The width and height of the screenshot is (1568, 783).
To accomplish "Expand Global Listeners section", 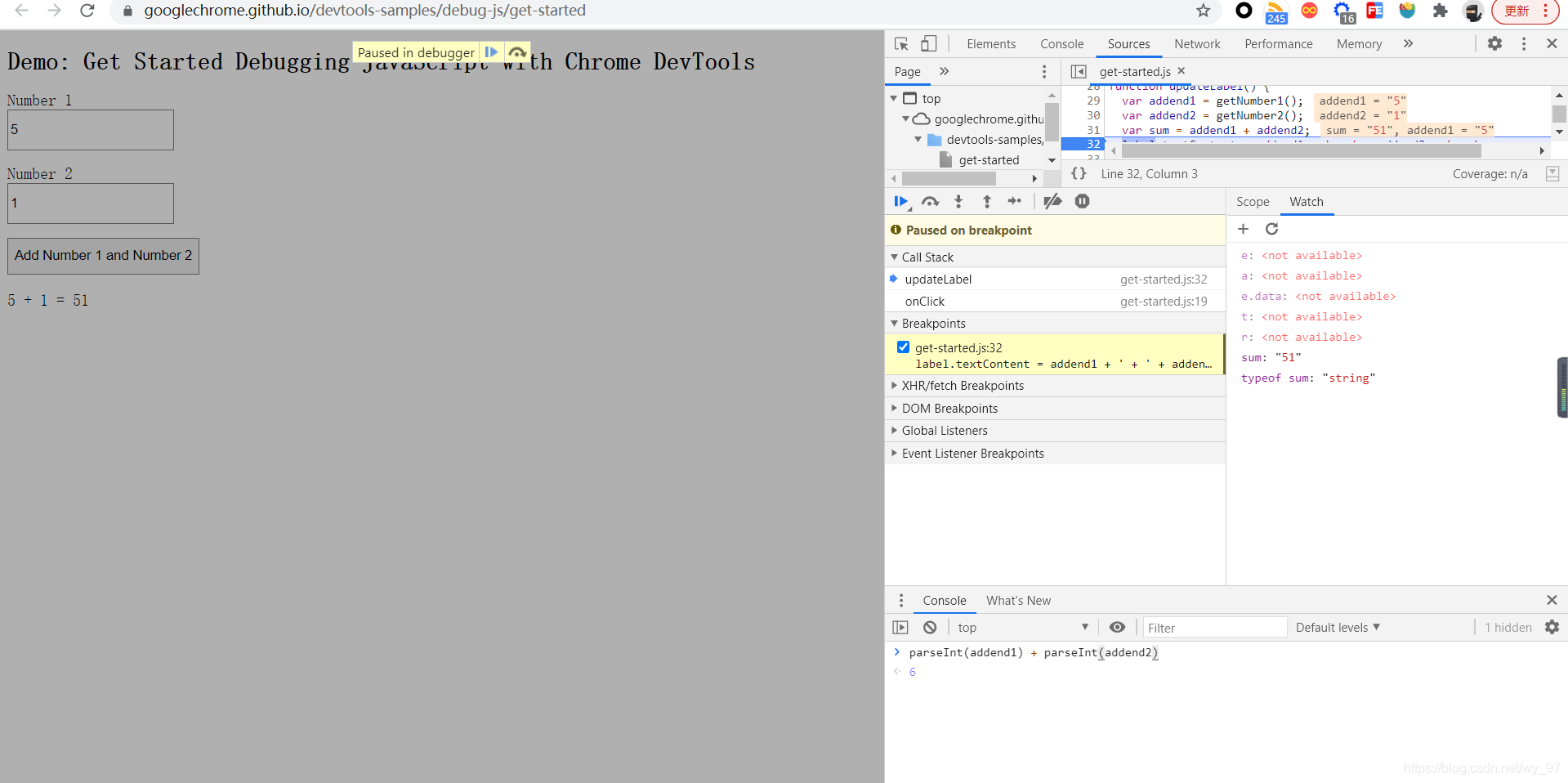I will [x=894, y=431].
